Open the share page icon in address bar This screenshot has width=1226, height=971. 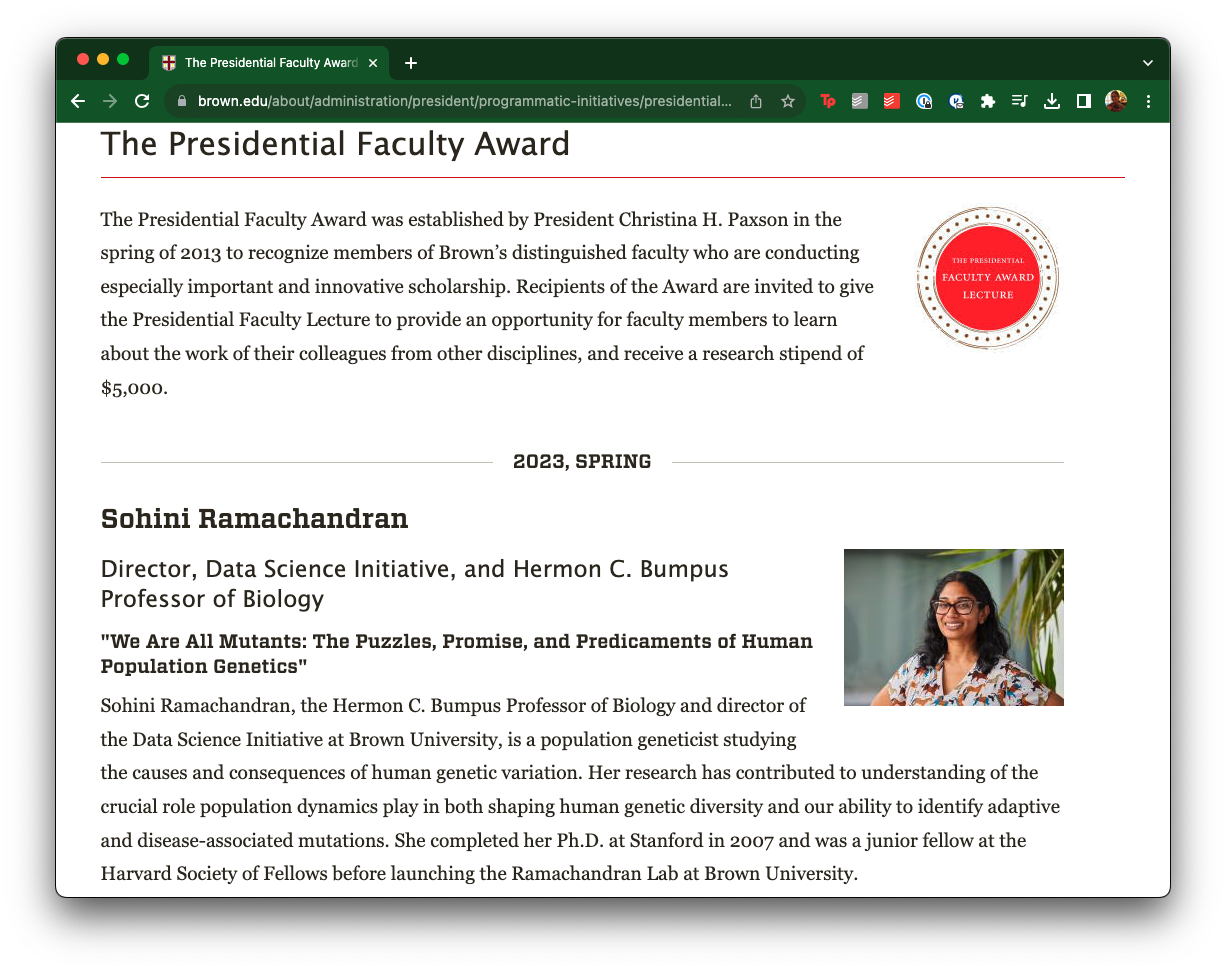tap(756, 101)
